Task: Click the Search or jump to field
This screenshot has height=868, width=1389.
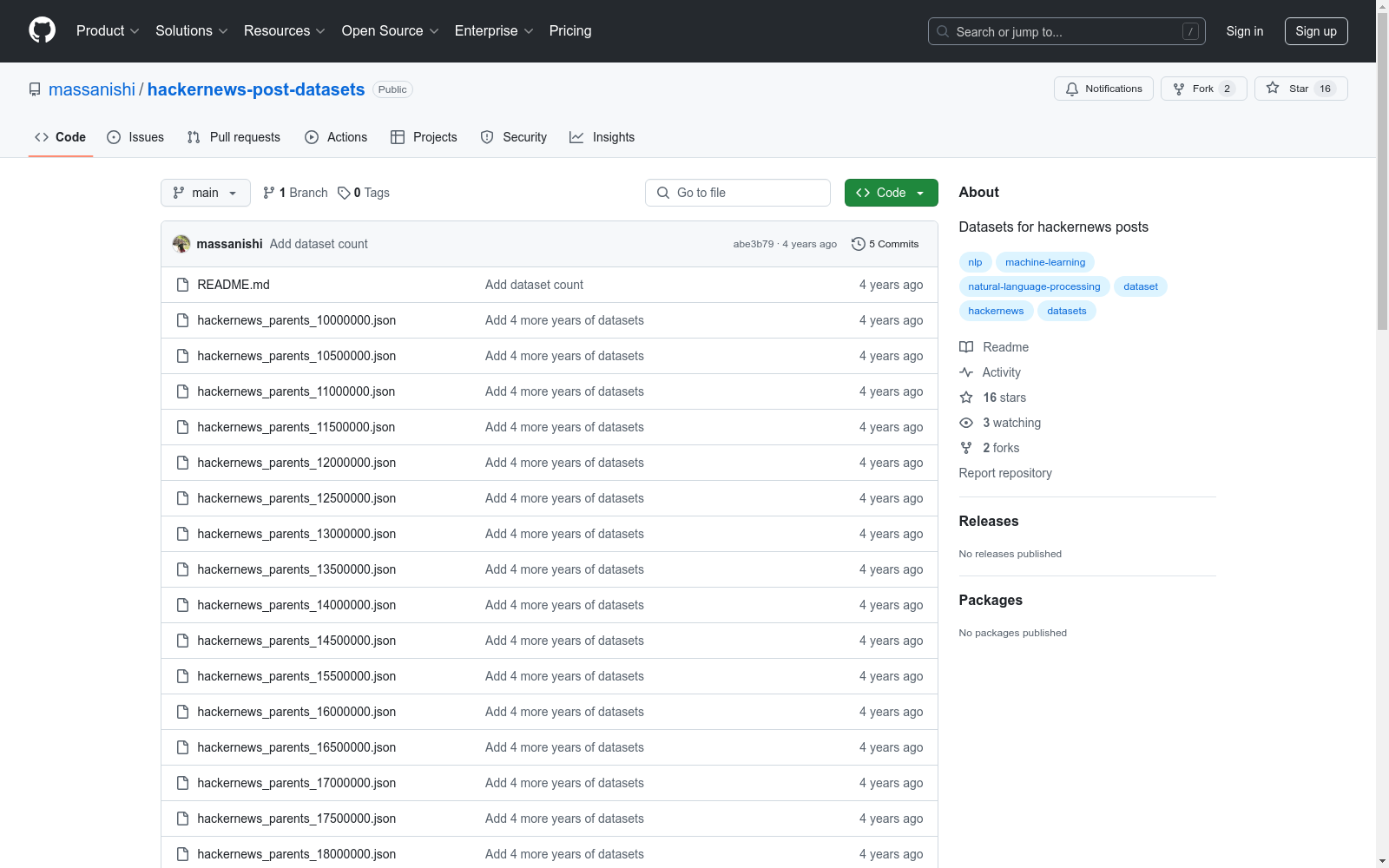Action: click(1067, 31)
